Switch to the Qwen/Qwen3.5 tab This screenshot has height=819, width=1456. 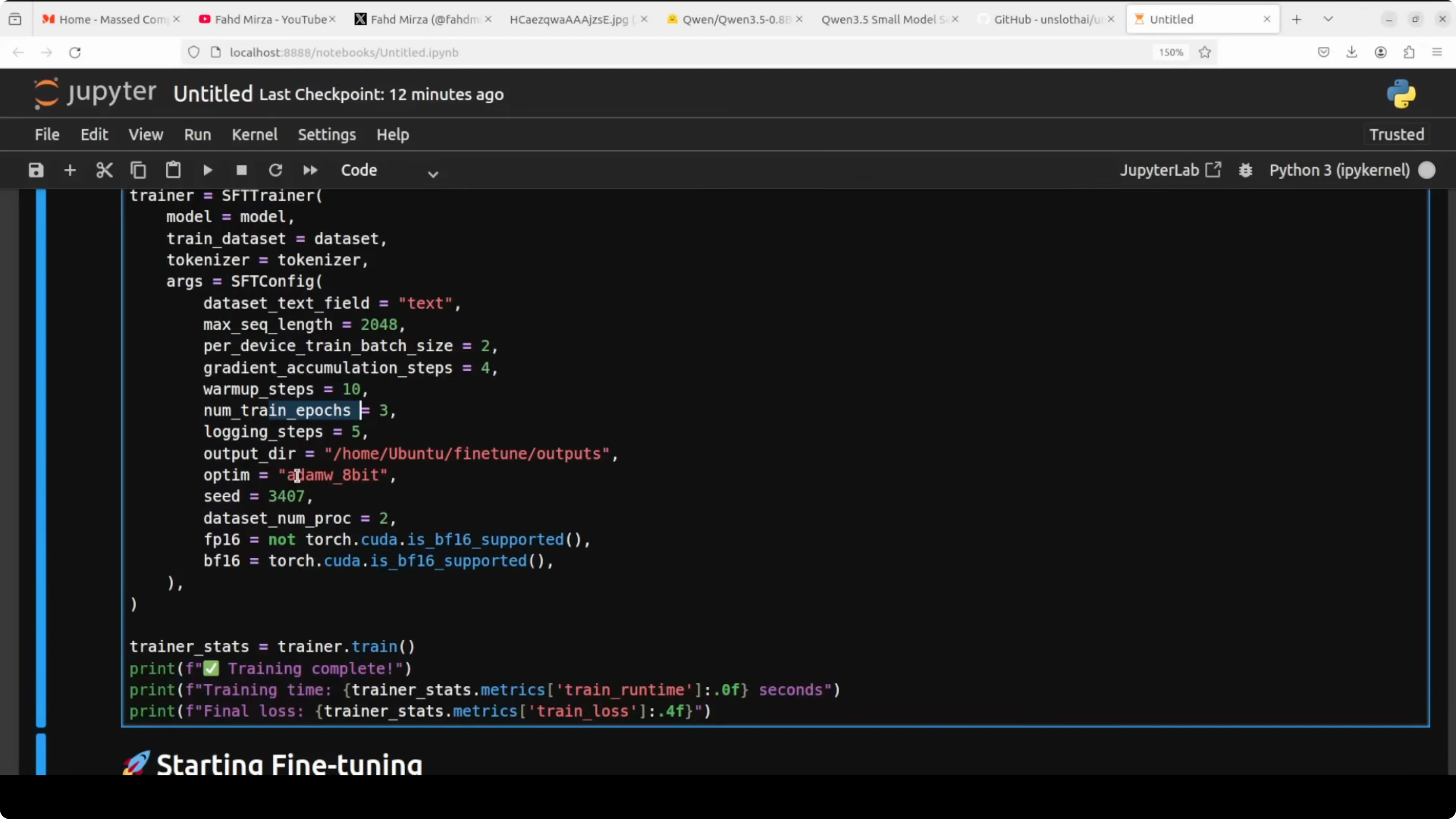729,19
